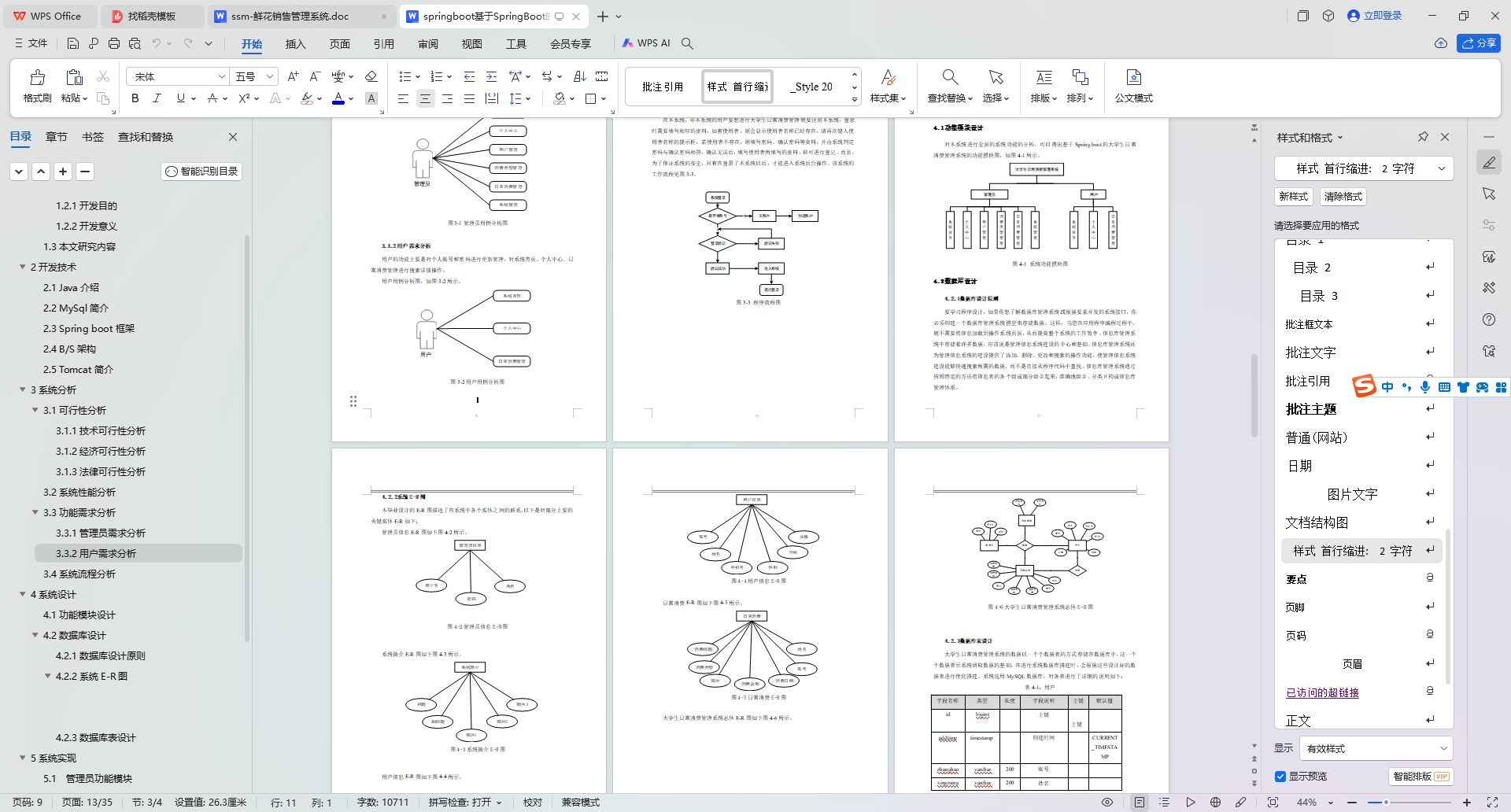The height and width of the screenshot is (812, 1511).
Task: Open the 插入 ribbon tab
Action: click(x=295, y=43)
